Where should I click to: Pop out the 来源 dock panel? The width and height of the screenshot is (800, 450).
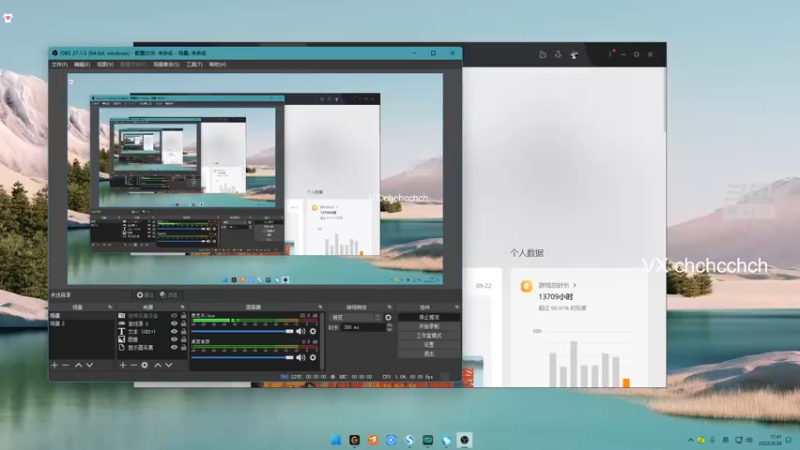click(182, 307)
